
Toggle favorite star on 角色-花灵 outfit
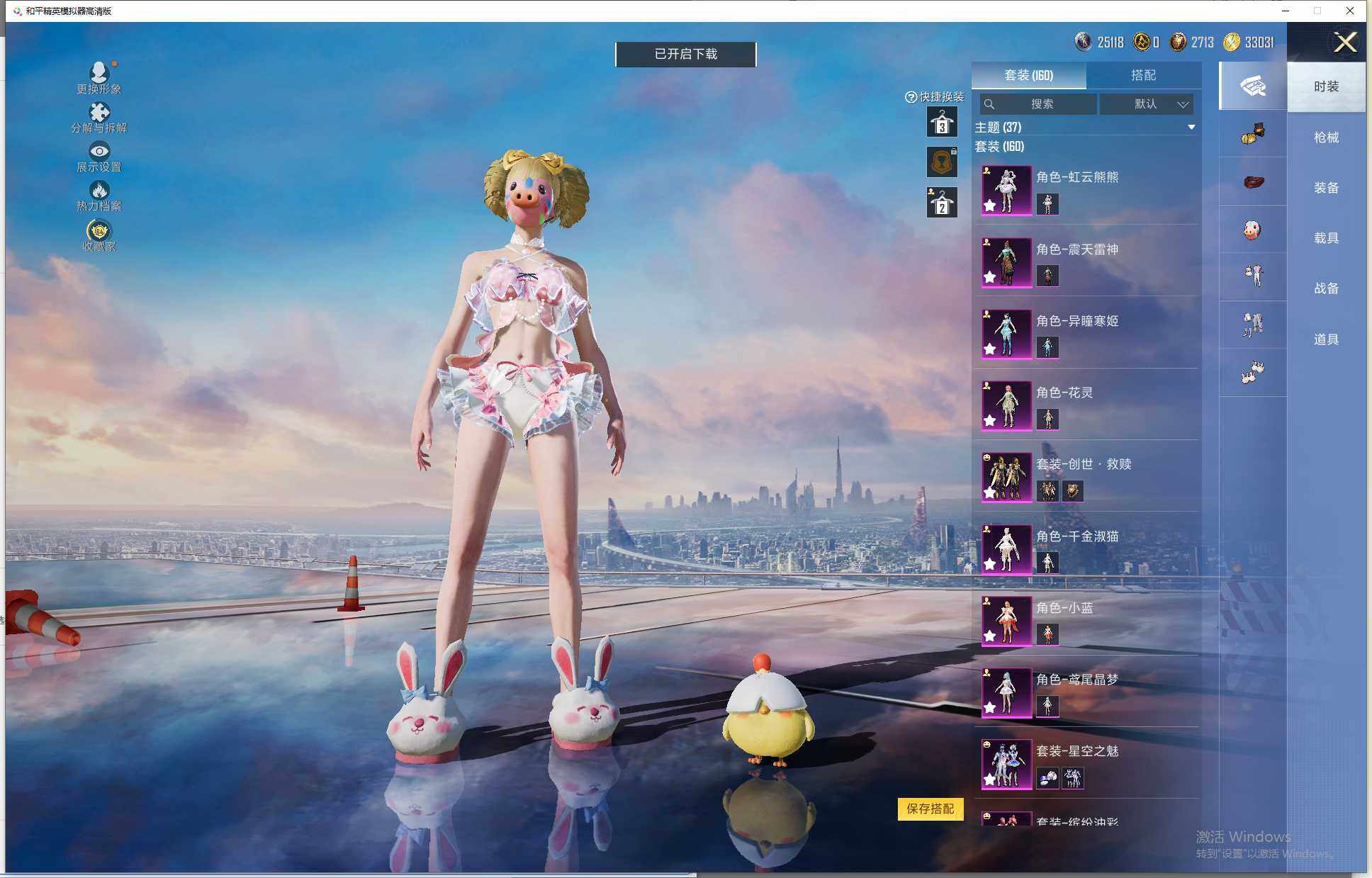pos(990,421)
